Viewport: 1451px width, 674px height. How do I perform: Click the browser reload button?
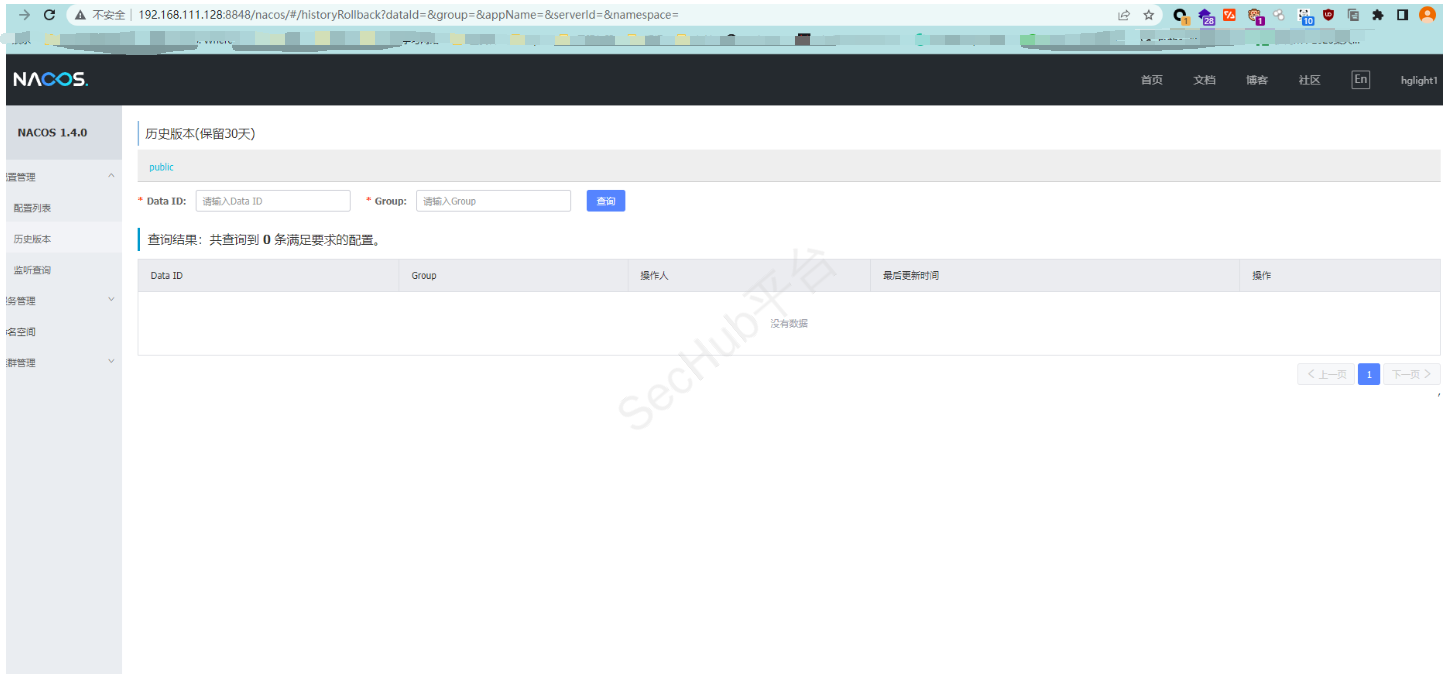coord(49,15)
